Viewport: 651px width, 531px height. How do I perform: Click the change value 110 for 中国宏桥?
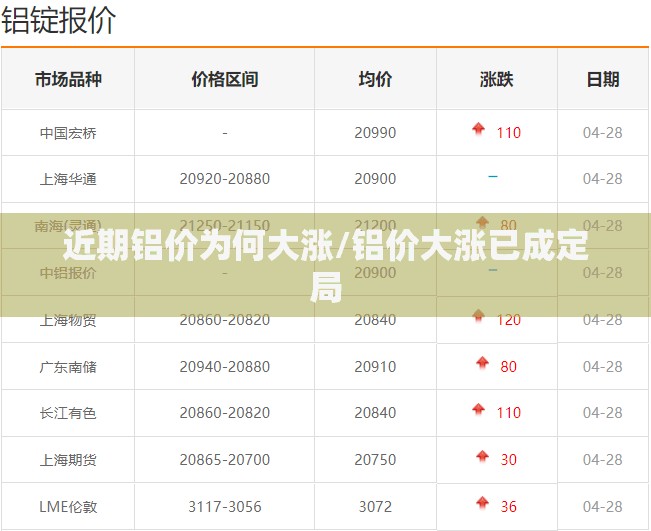[509, 133]
